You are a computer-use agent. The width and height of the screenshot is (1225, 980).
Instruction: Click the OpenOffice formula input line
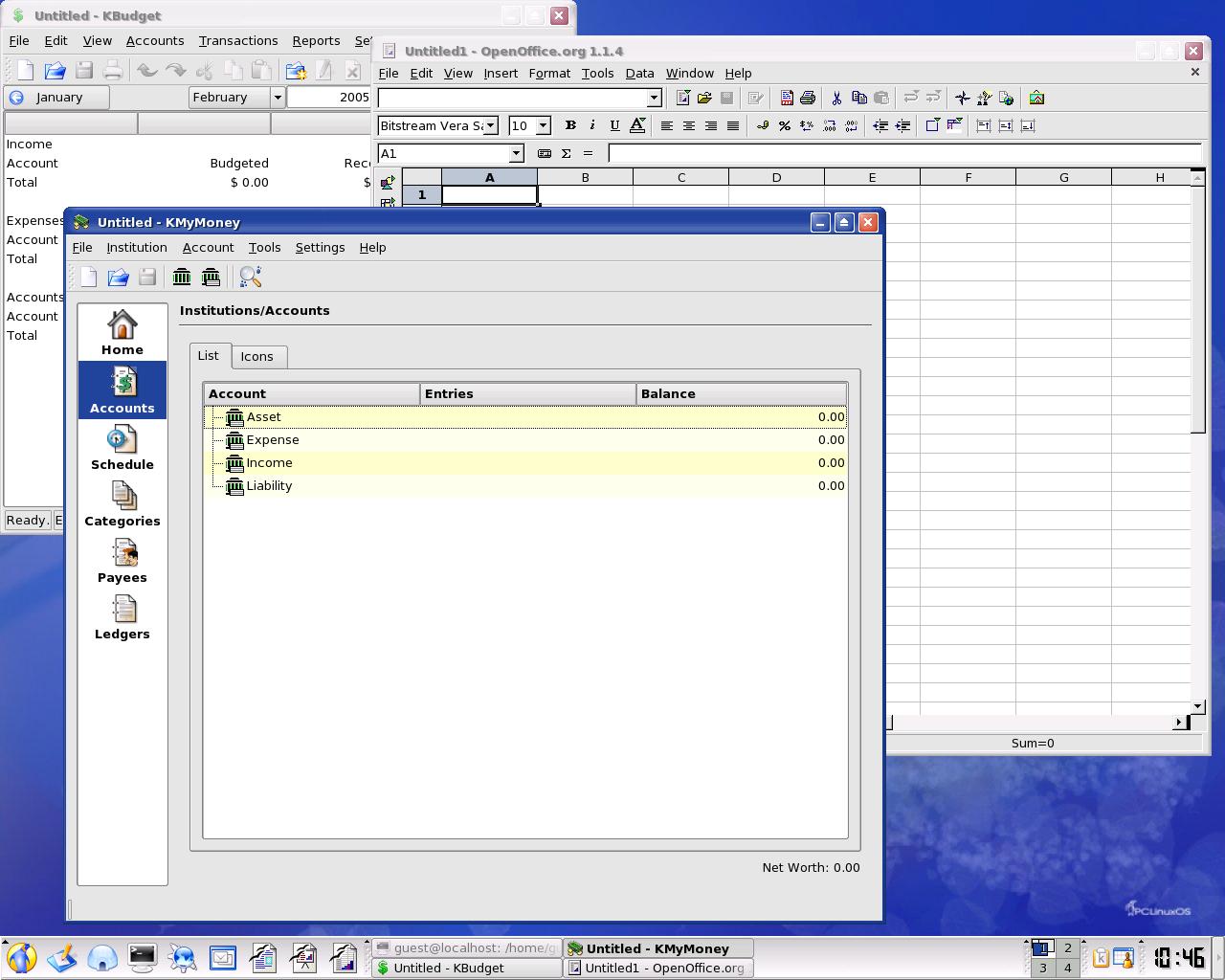(904, 153)
